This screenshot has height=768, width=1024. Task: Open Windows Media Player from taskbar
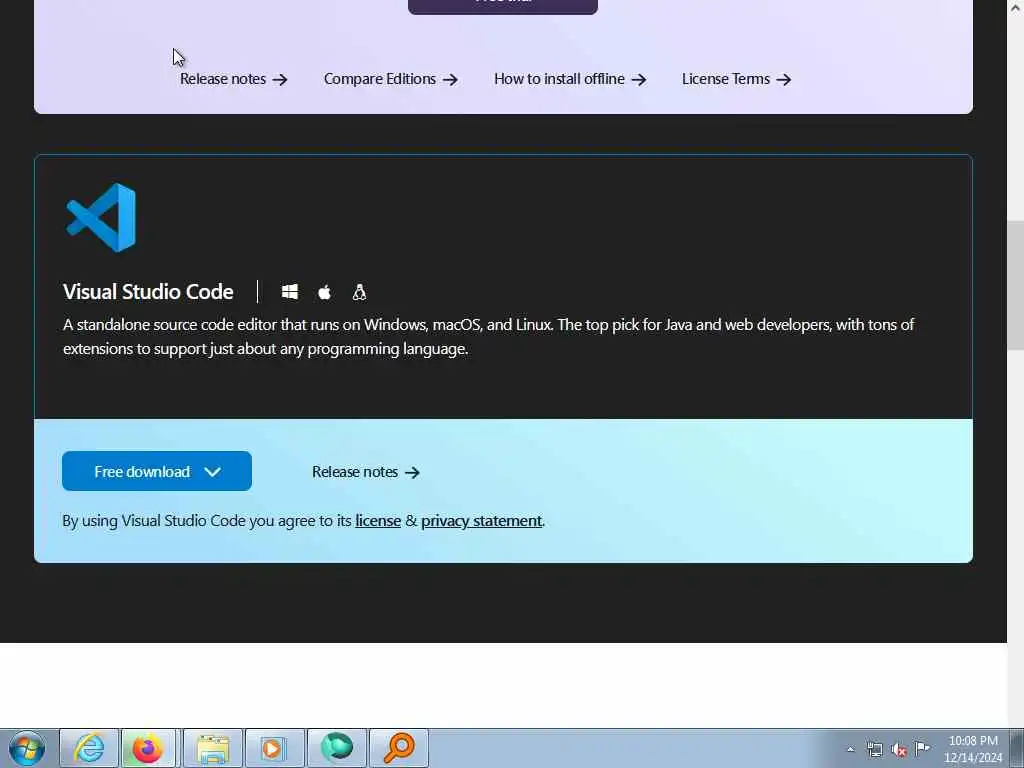[274, 748]
